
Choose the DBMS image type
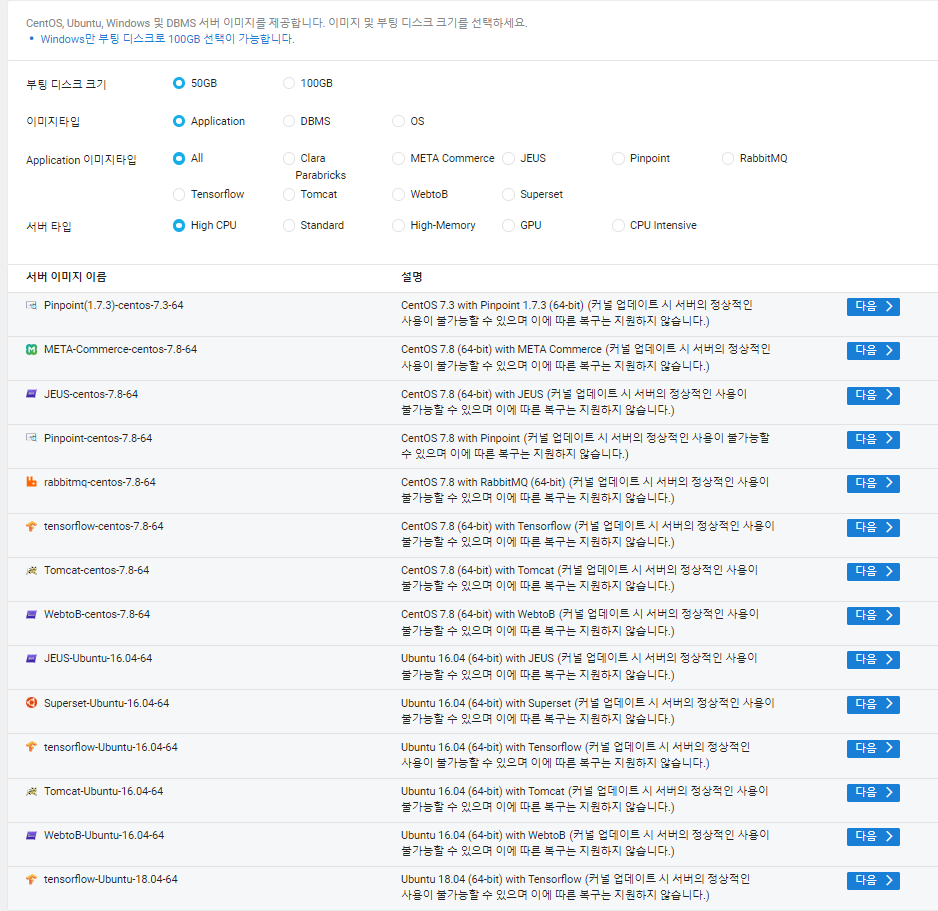(x=289, y=121)
